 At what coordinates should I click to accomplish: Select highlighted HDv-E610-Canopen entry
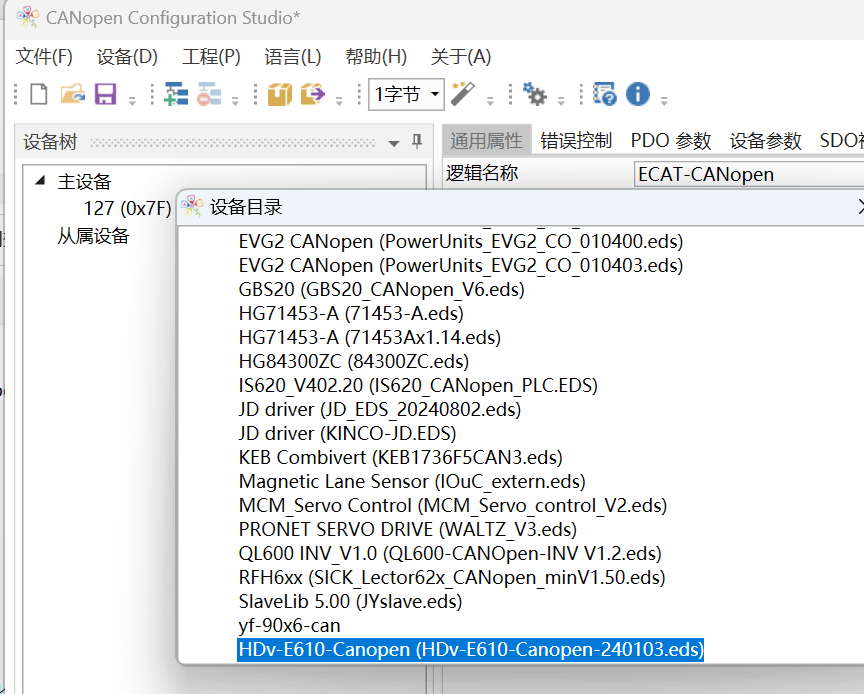(x=471, y=649)
